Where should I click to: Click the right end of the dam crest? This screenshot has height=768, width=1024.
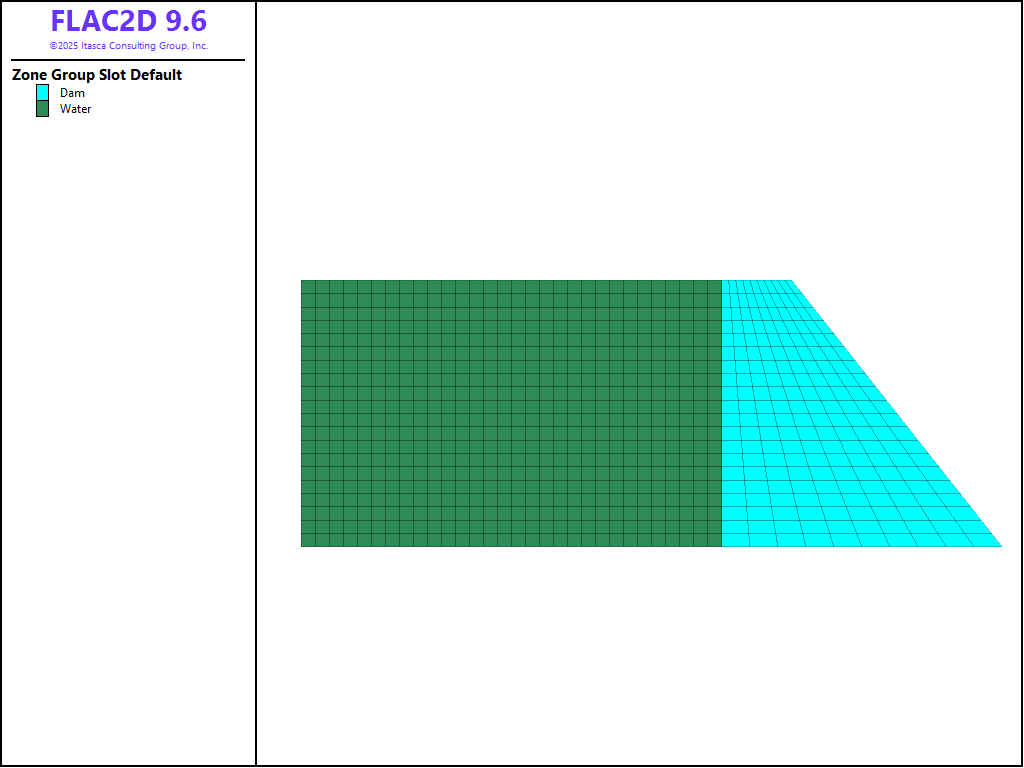tap(791, 281)
